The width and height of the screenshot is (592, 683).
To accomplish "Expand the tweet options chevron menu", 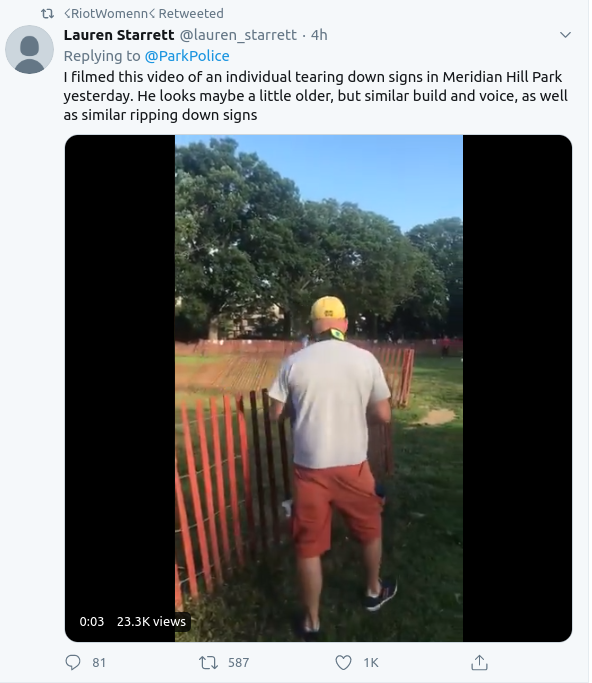I will (x=565, y=35).
